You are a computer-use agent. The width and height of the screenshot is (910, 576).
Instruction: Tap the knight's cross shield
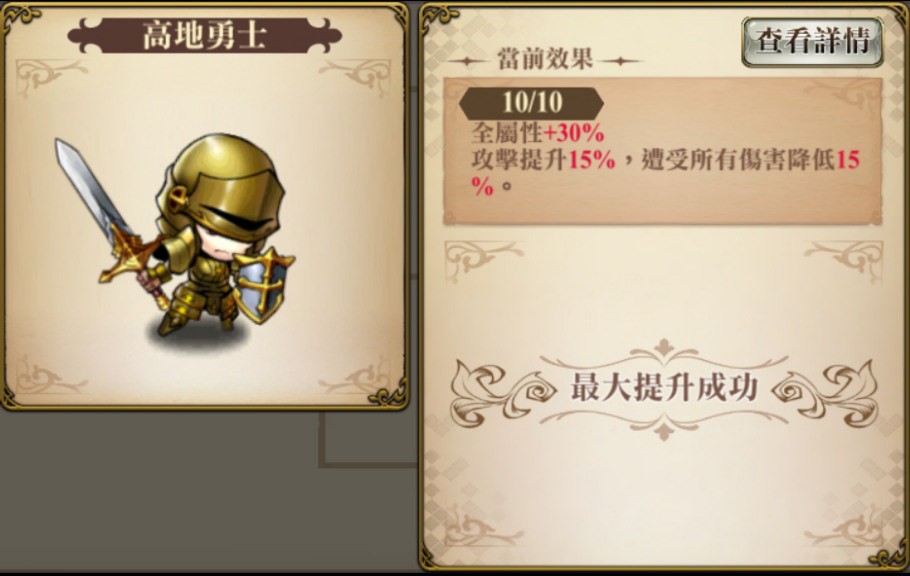click(x=263, y=285)
